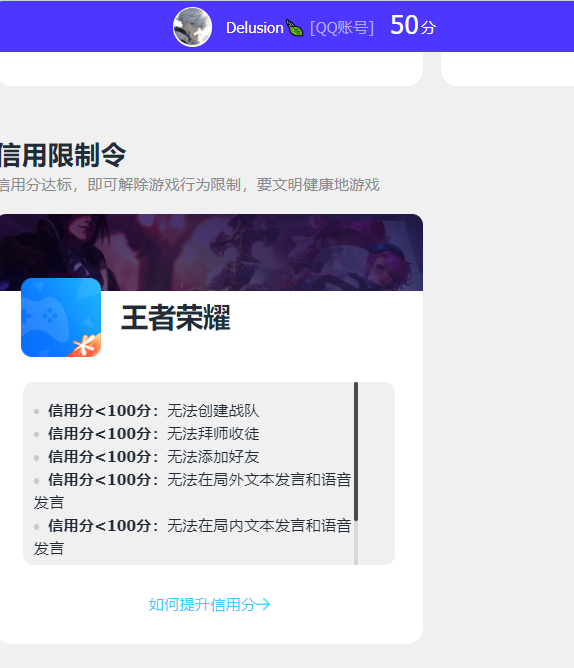This screenshot has width=574, height=668.
Task: Select the 无法拜师收徒 restriction line
Action: point(146,434)
